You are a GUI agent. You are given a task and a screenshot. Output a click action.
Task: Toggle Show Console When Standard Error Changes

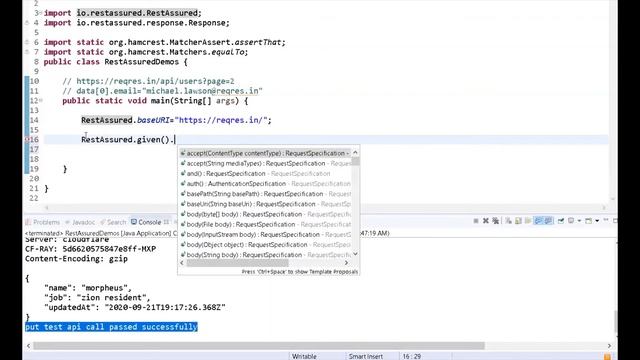pyautogui.click(x=549, y=221)
